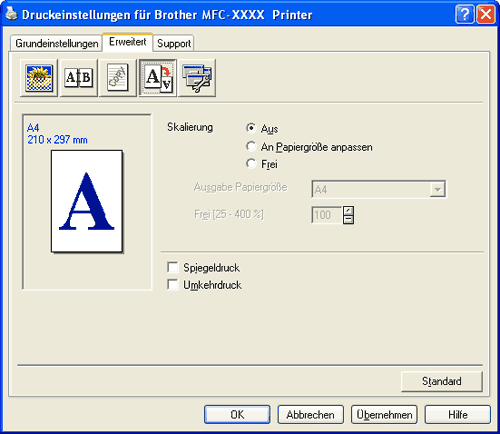Screen dimensions: 500x434
Task: Open the device options wrench icon
Action: [x=197, y=78]
